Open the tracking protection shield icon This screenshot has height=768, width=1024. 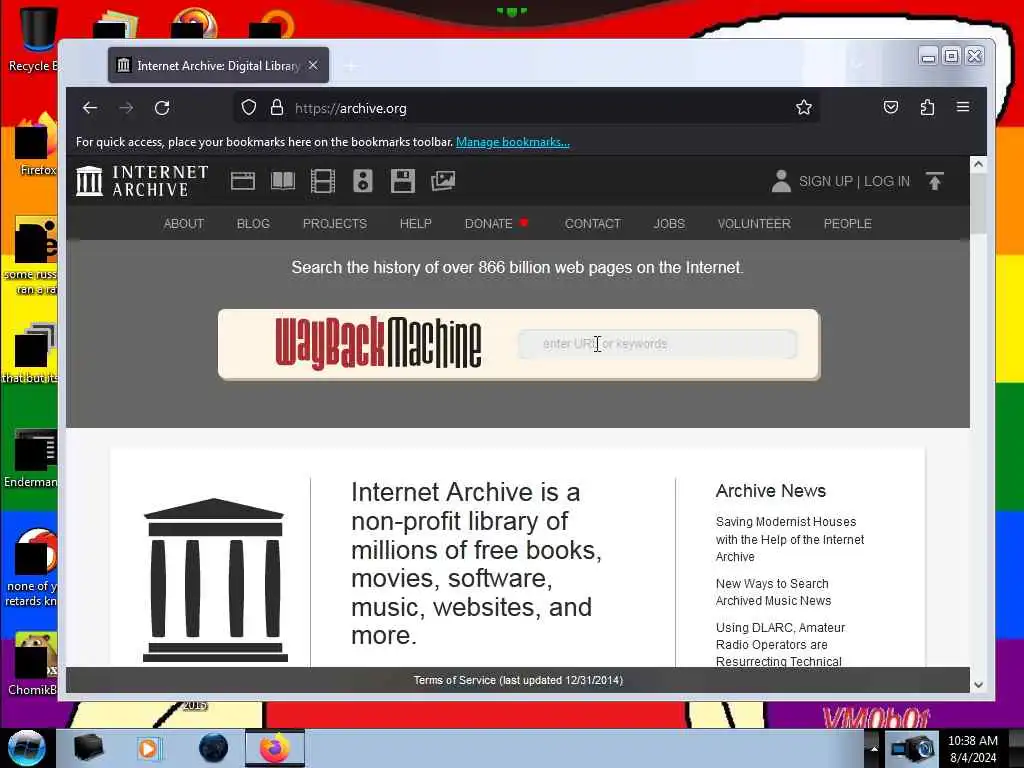click(249, 108)
